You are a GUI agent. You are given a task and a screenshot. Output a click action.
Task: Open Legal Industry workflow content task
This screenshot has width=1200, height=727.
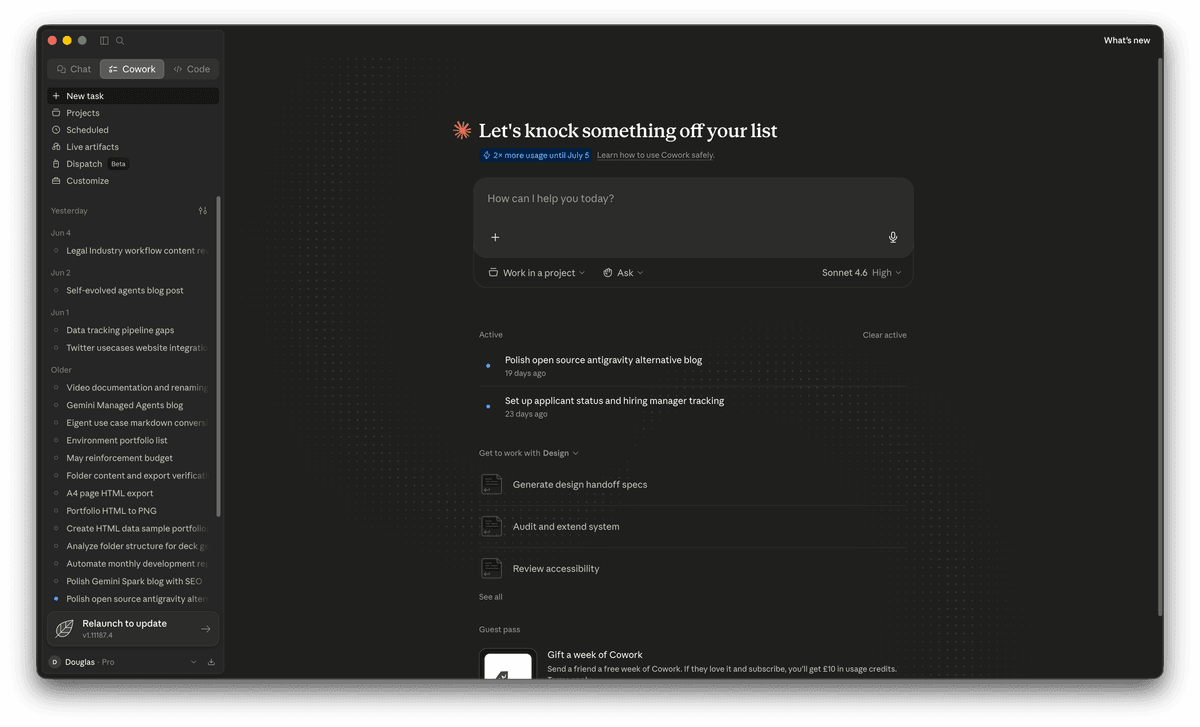coord(131,251)
